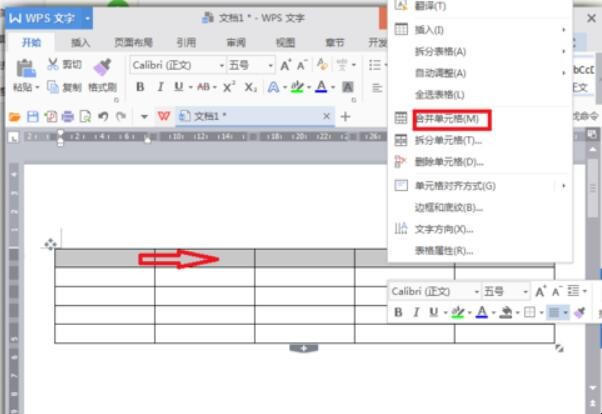Click the add-row plus handle below table
The image size is (602, 414).
pos(303,348)
